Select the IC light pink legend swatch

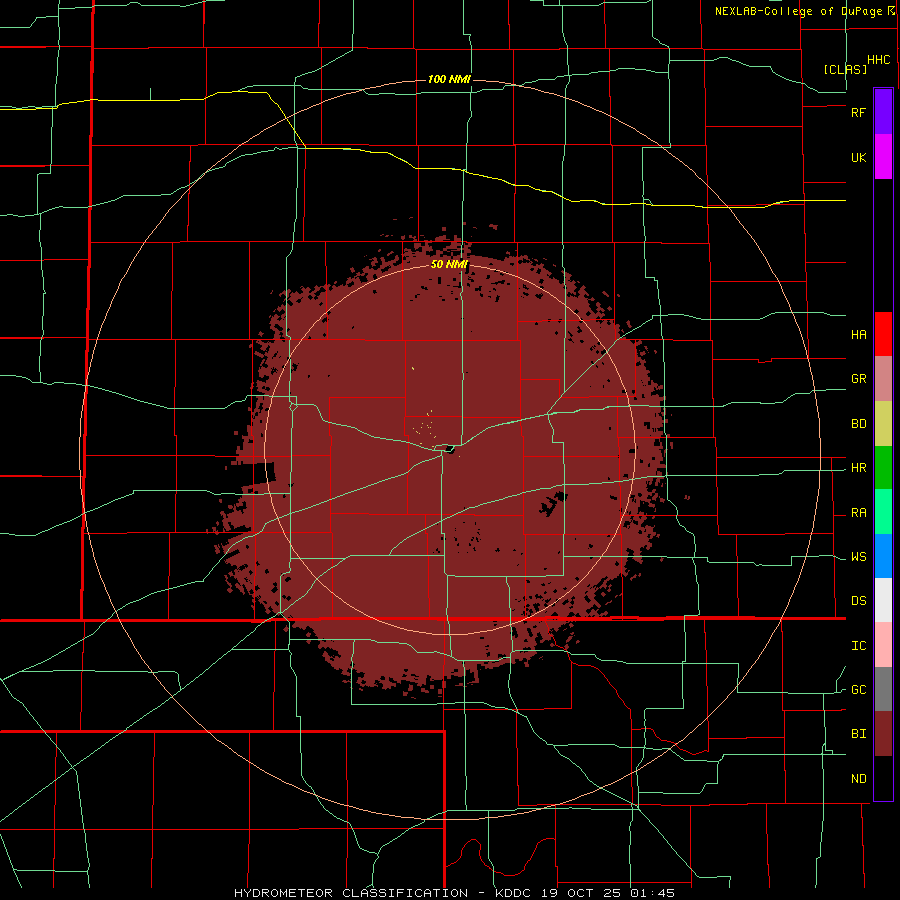pyautogui.click(x=883, y=645)
